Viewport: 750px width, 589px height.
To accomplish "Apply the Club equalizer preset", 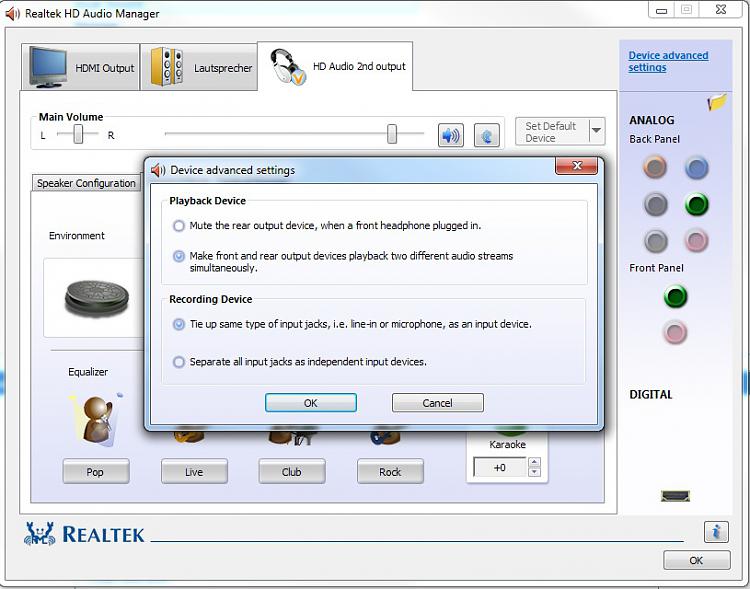I will click(x=292, y=472).
